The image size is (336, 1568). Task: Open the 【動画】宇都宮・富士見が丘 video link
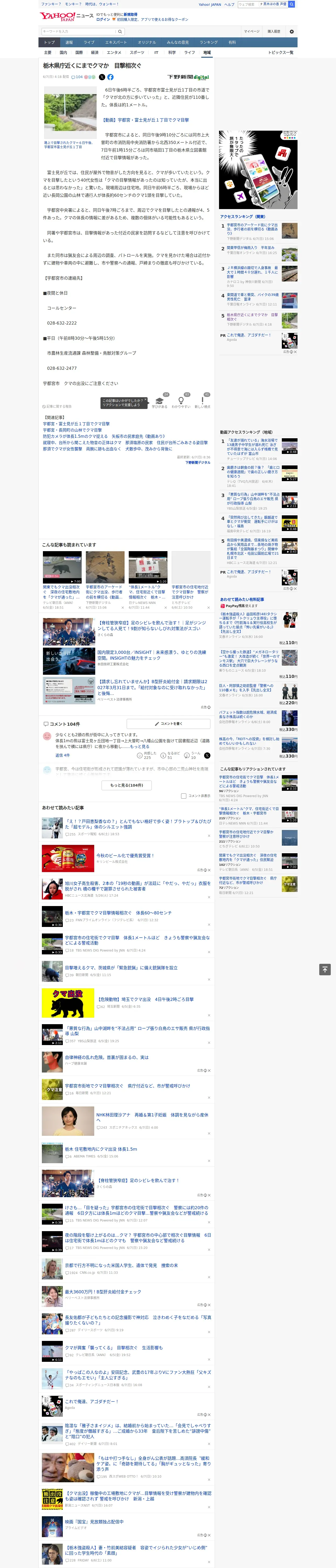[x=145, y=120]
